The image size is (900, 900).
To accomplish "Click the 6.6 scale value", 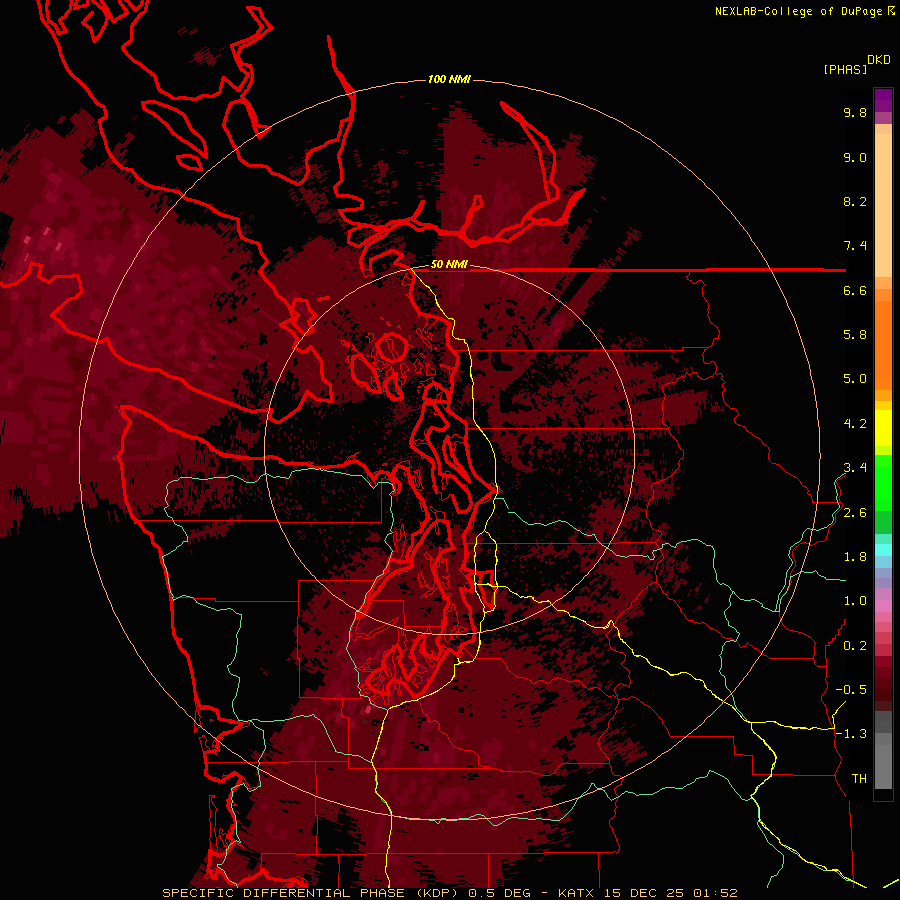I will [855, 290].
